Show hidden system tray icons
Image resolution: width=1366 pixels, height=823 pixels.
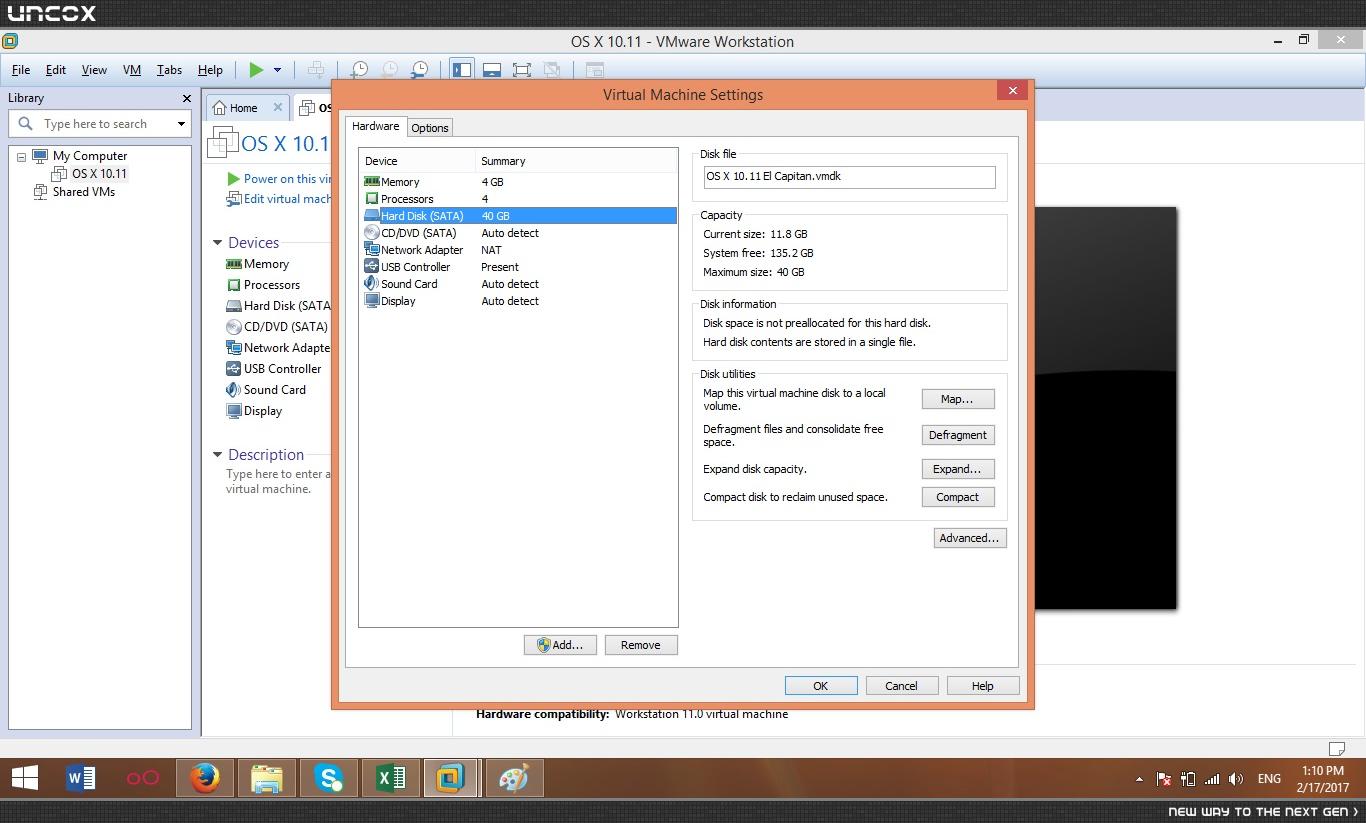coord(1139,779)
